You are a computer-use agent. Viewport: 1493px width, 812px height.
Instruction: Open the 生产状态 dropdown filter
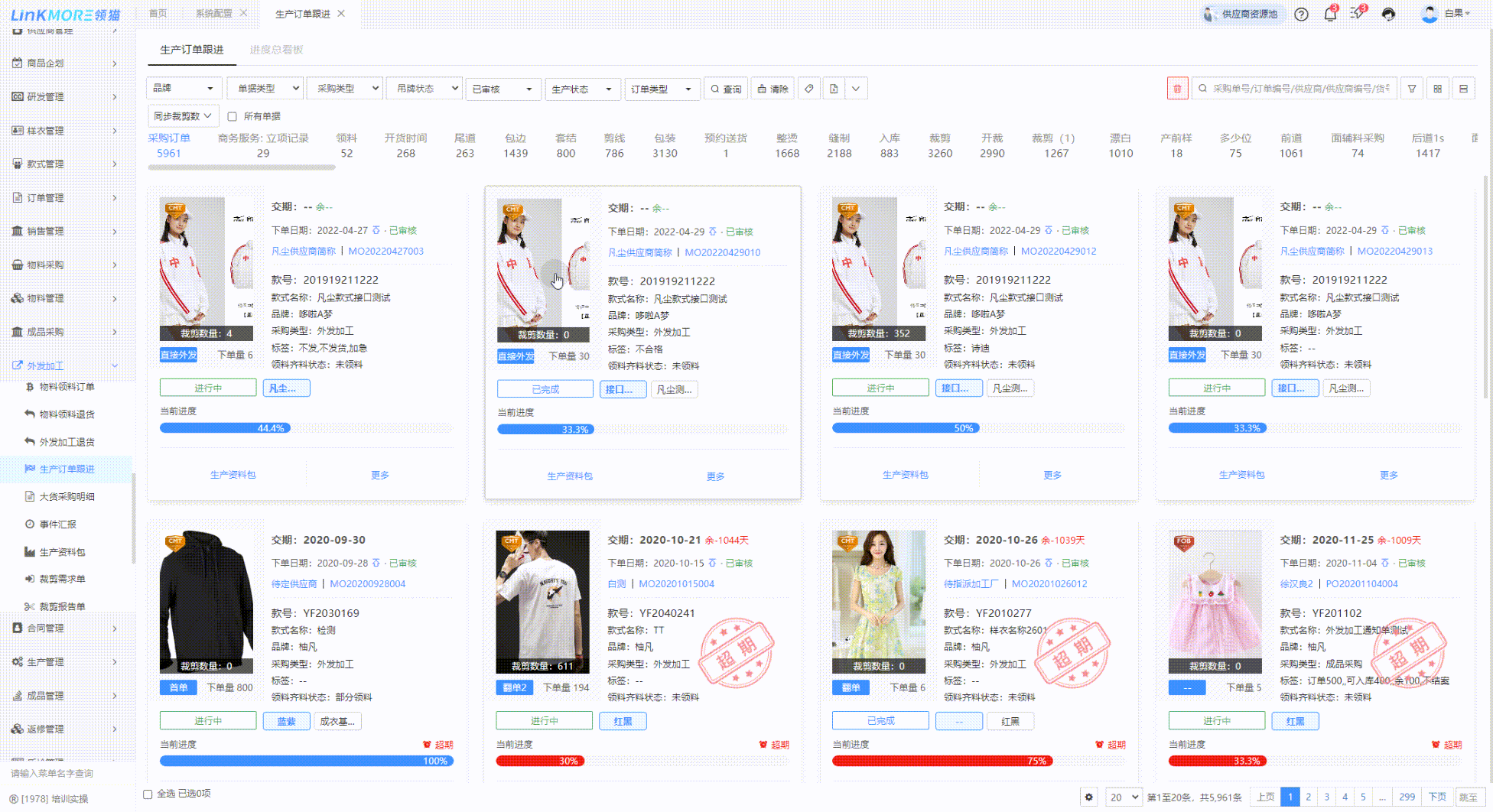[581, 89]
